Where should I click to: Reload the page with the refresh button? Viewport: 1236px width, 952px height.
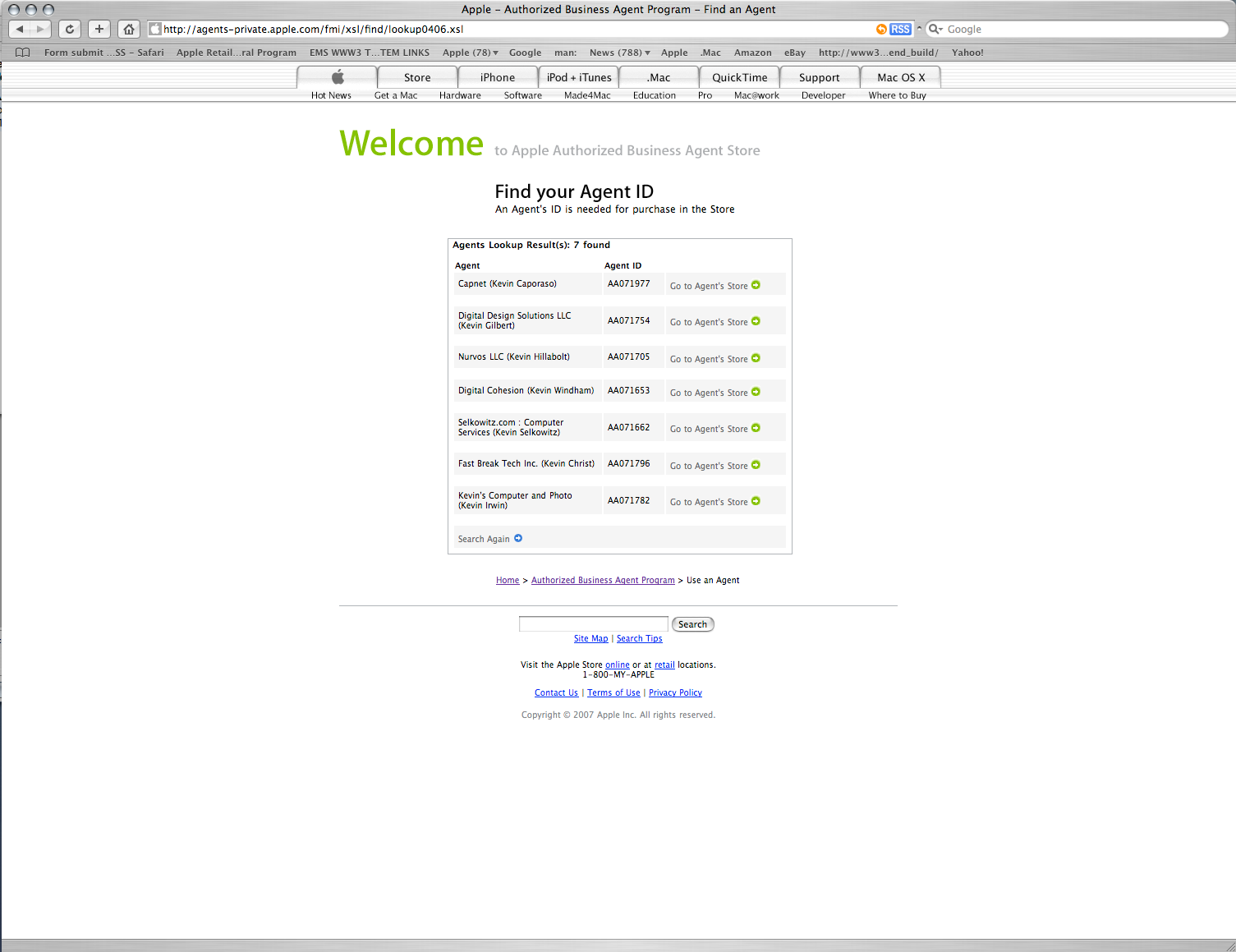70,29
